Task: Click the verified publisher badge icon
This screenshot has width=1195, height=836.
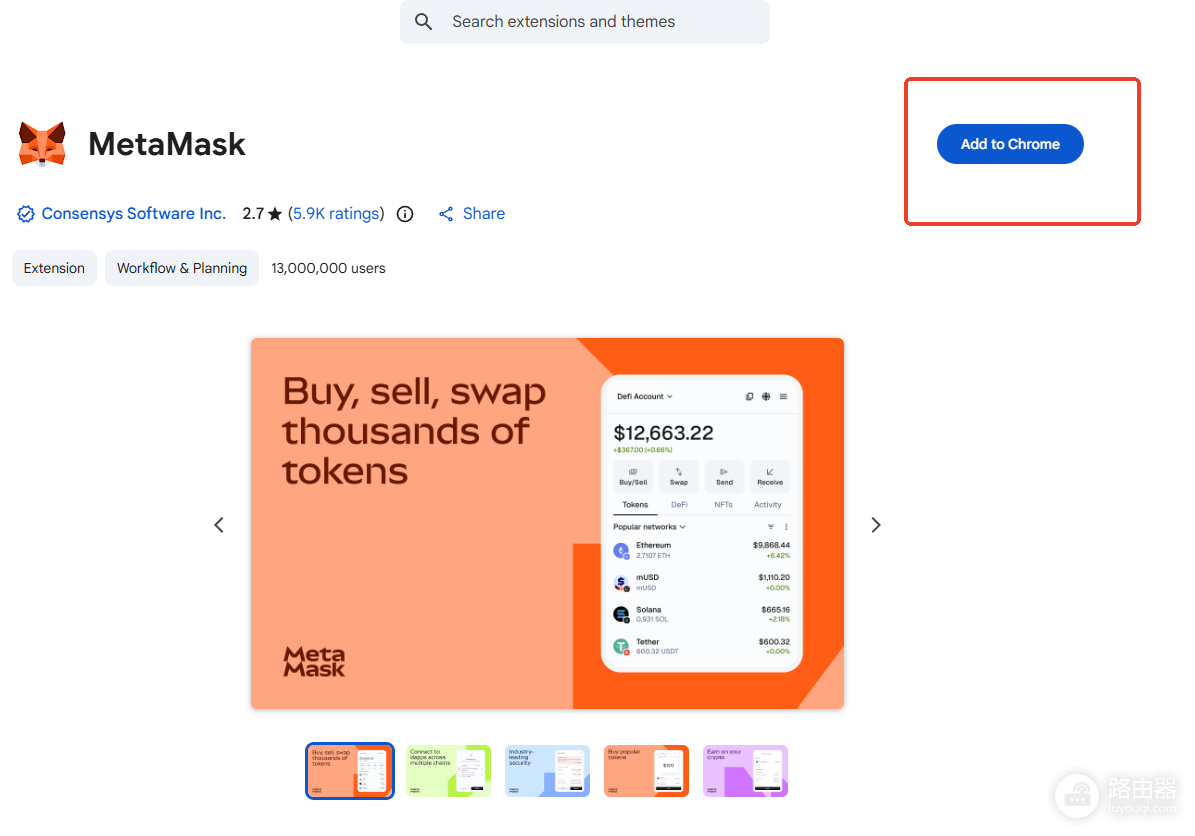Action: tap(26, 214)
